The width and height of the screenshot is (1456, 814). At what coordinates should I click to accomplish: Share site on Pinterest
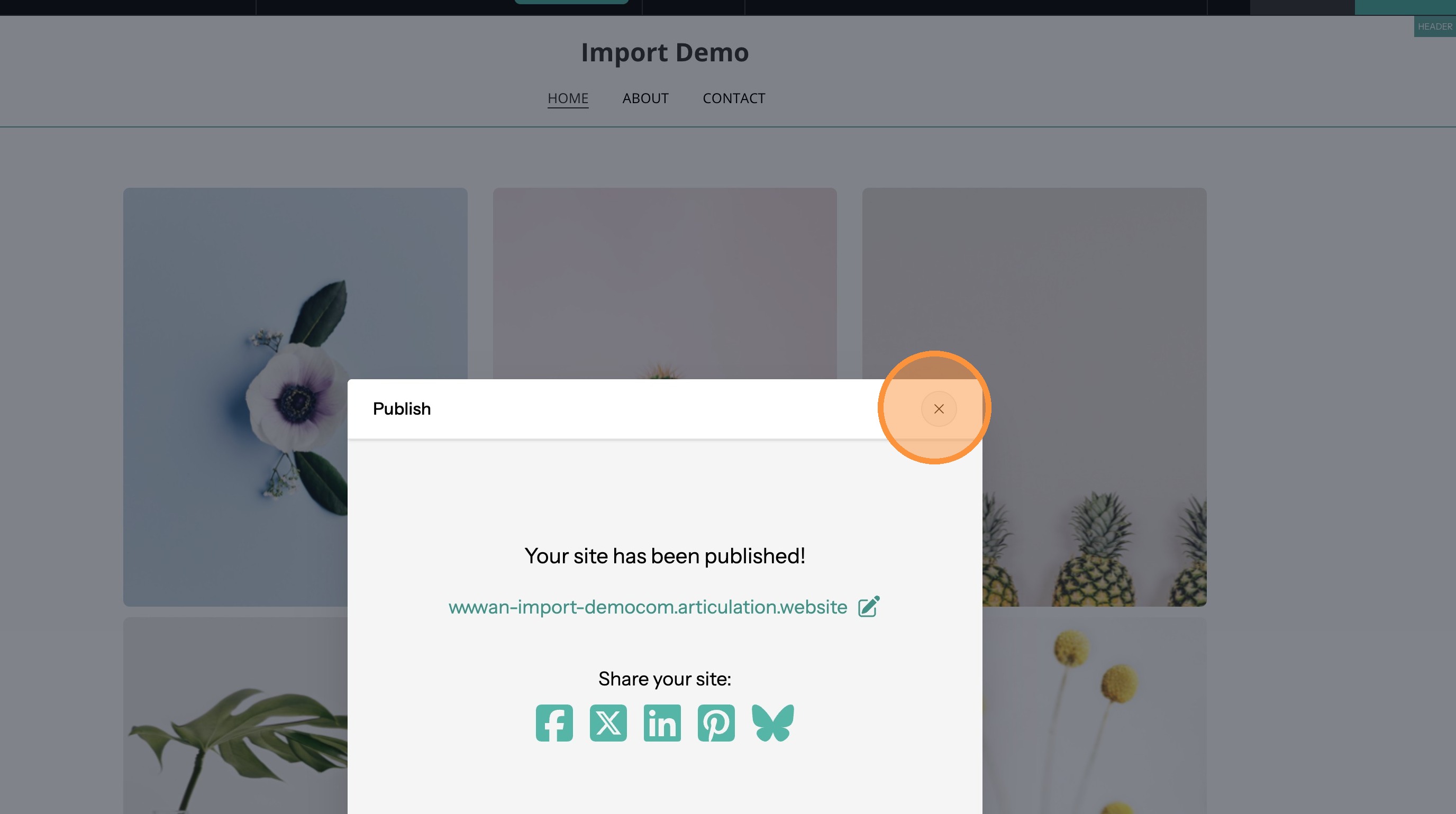(715, 722)
